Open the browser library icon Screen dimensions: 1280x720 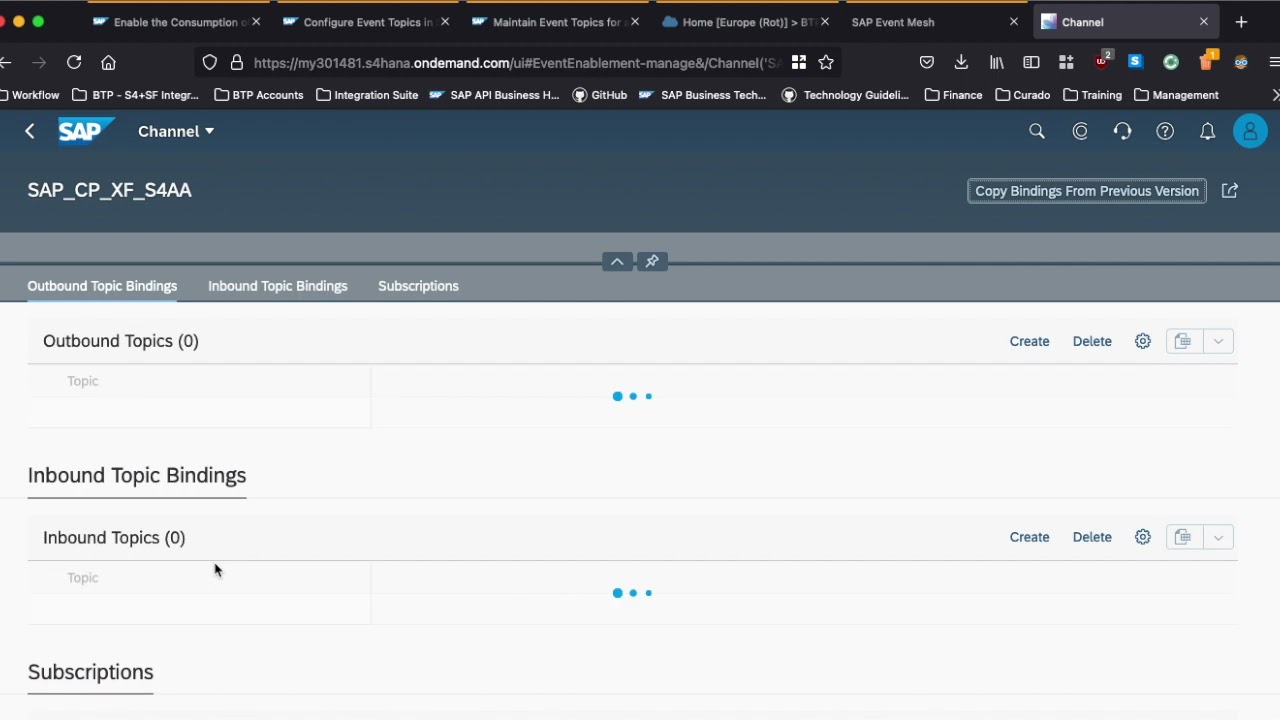(x=997, y=62)
